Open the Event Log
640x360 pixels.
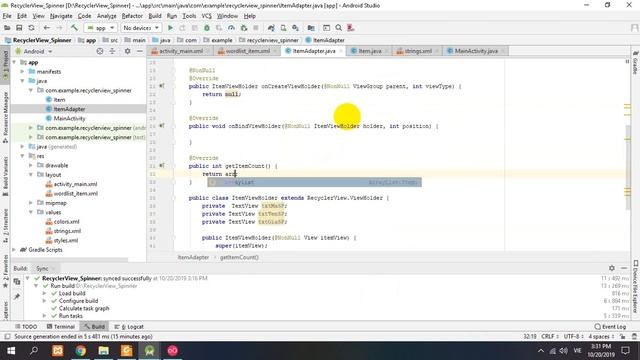[x=610, y=327]
